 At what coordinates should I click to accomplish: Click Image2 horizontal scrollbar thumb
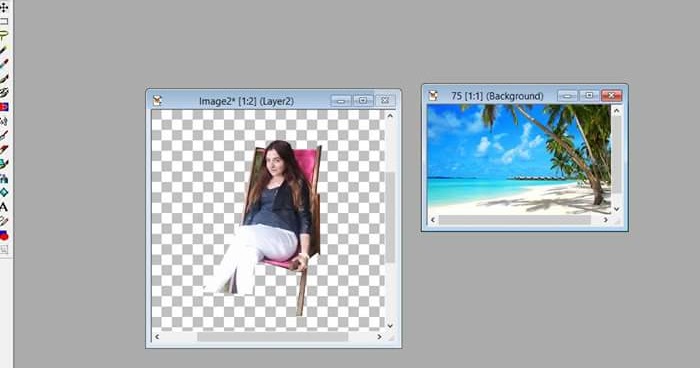[x=272, y=337]
